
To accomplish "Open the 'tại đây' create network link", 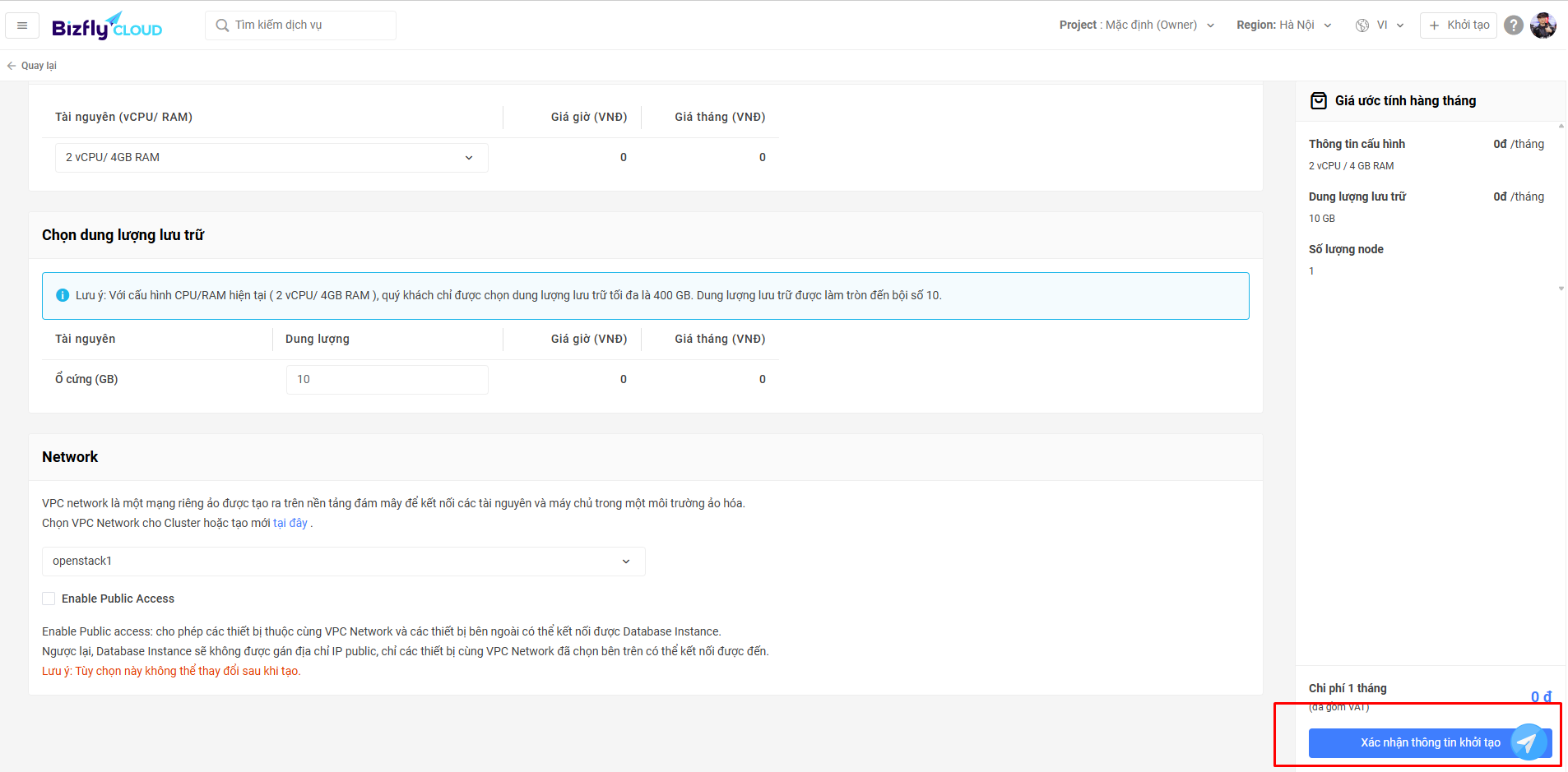I will click(290, 523).
